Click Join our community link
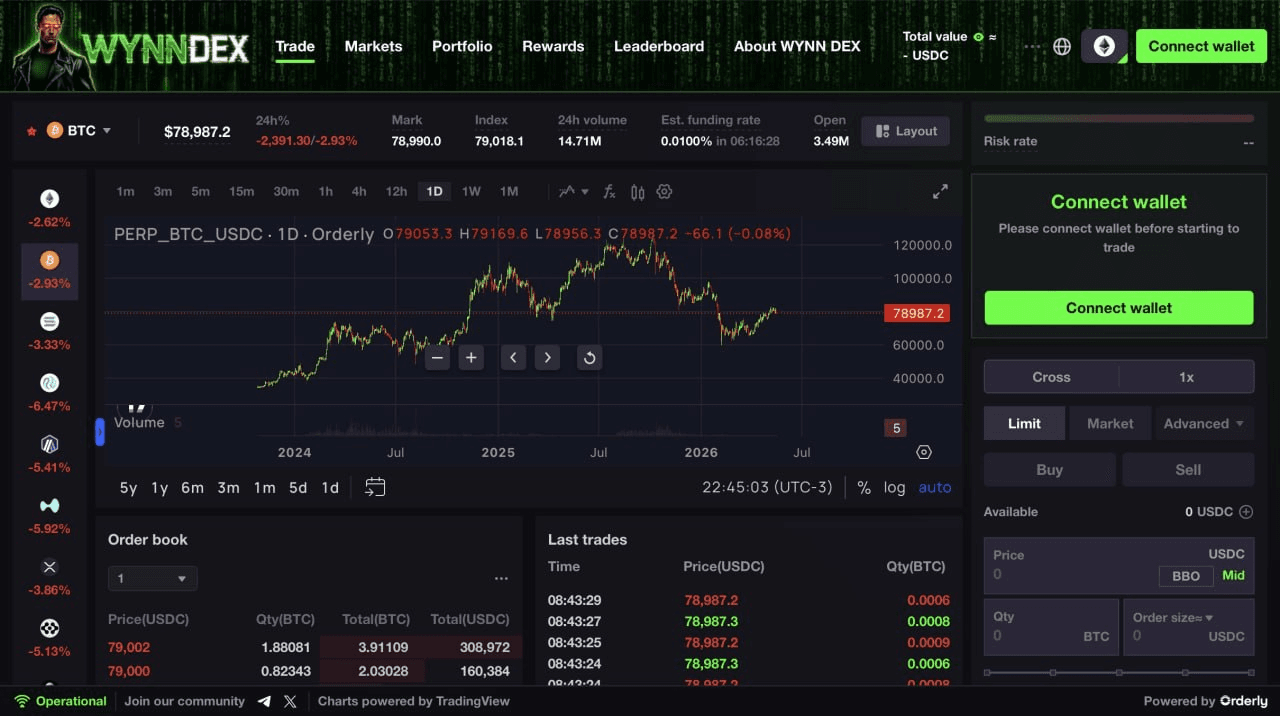This screenshot has width=1280, height=716. [x=184, y=701]
